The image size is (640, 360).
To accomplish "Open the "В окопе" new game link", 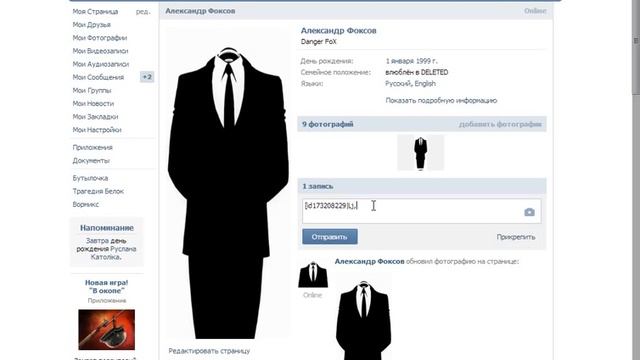I will [107, 287].
